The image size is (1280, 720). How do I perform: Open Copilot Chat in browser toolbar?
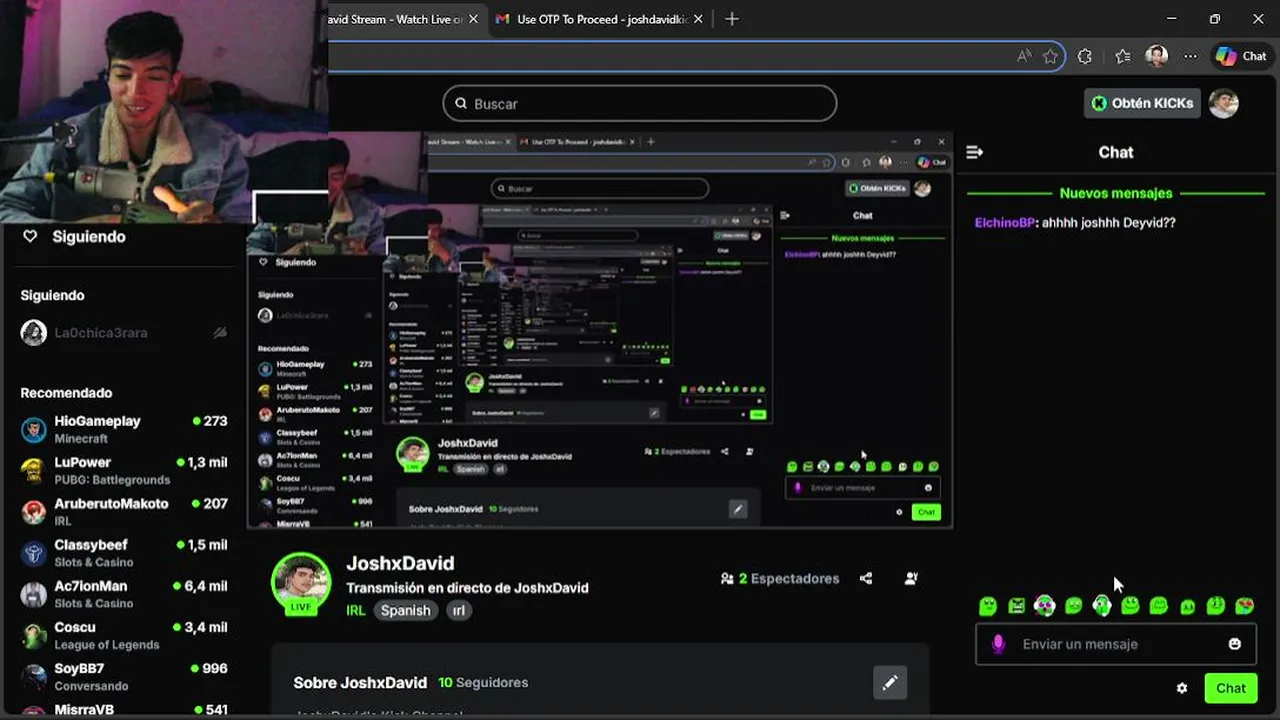coord(1241,57)
